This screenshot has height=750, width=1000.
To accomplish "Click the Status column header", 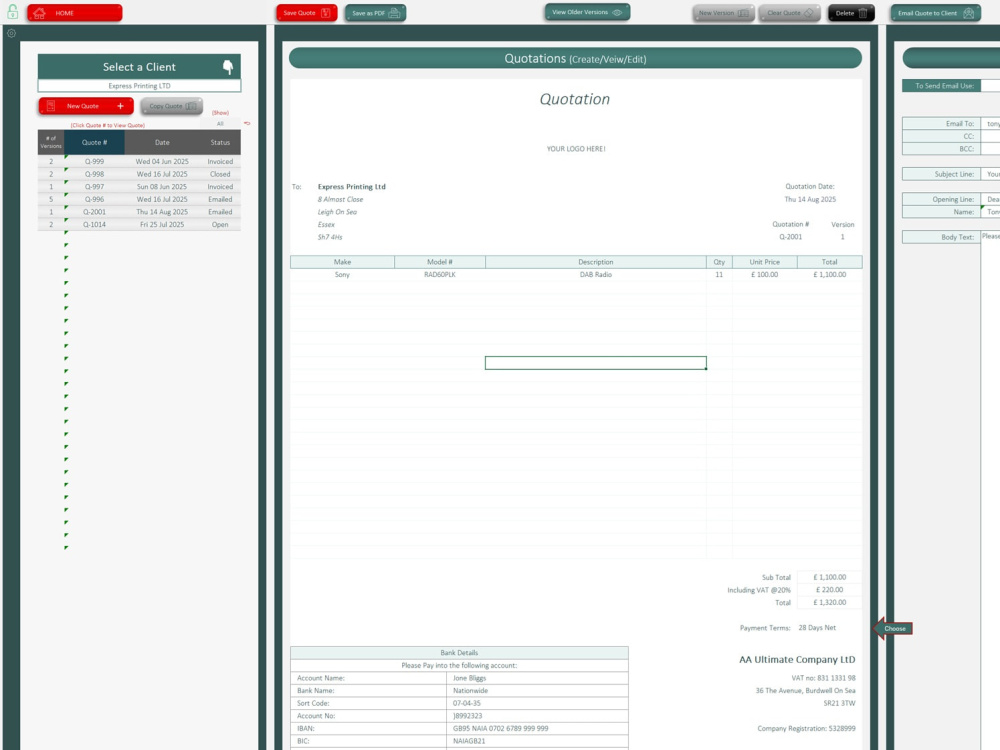I will coord(220,142).
